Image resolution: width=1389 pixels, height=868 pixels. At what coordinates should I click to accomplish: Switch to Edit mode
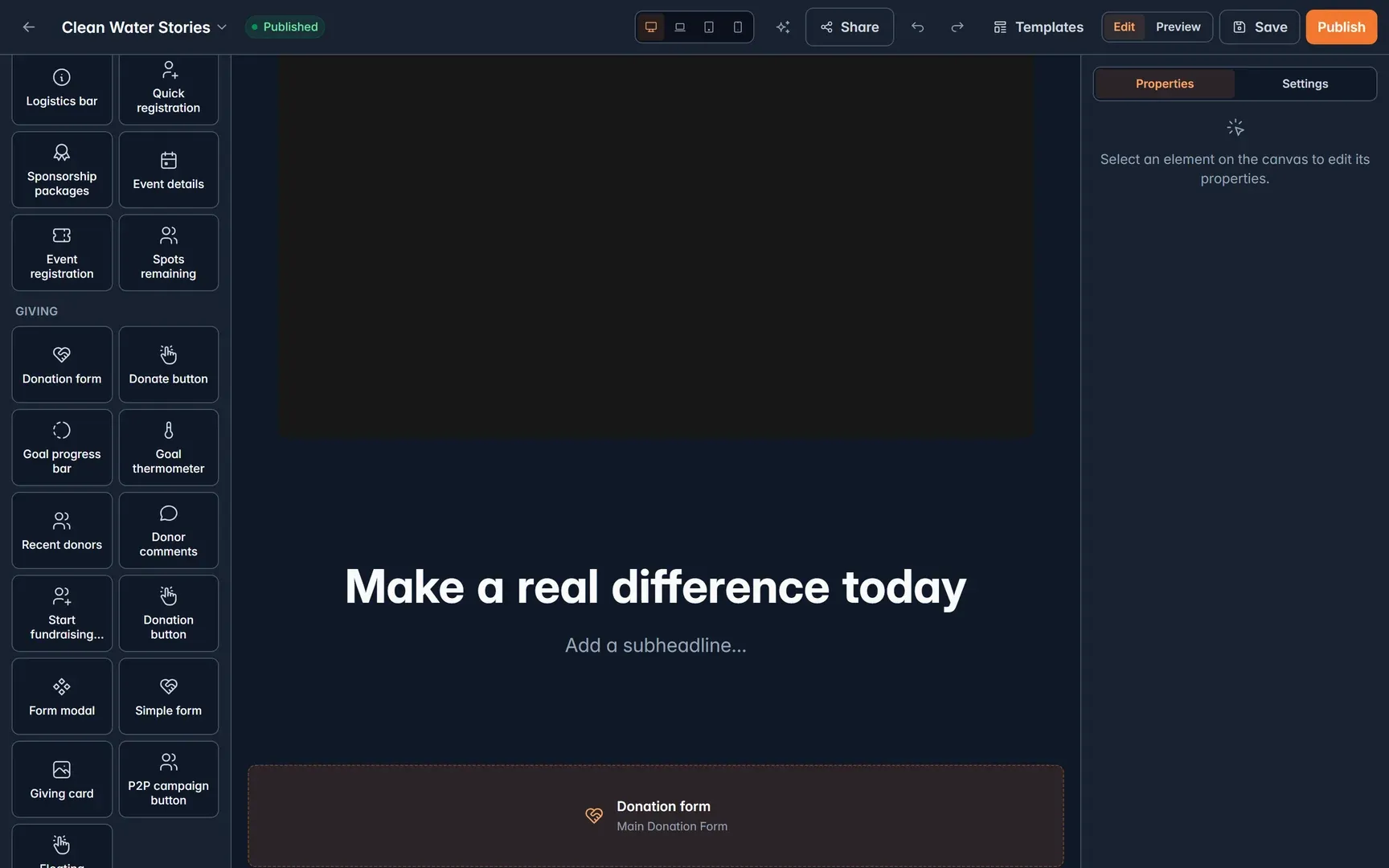1124,27
